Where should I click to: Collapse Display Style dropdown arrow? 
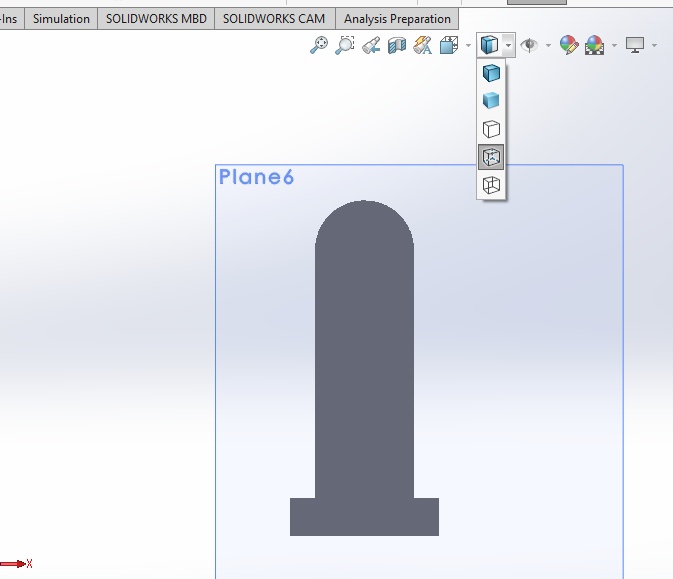click(x=508, y=45)
